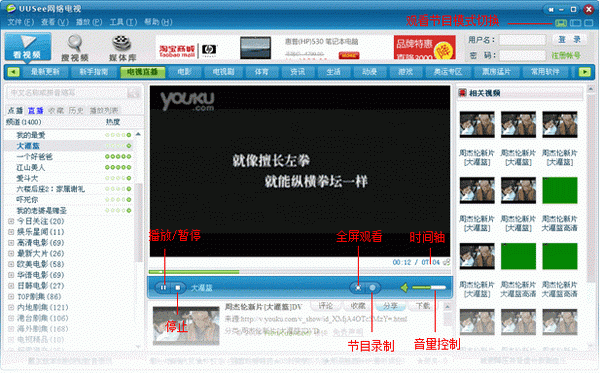Toggle the first viewing mode icon
This screenshot has width=600, height=373.
point(561,23)
